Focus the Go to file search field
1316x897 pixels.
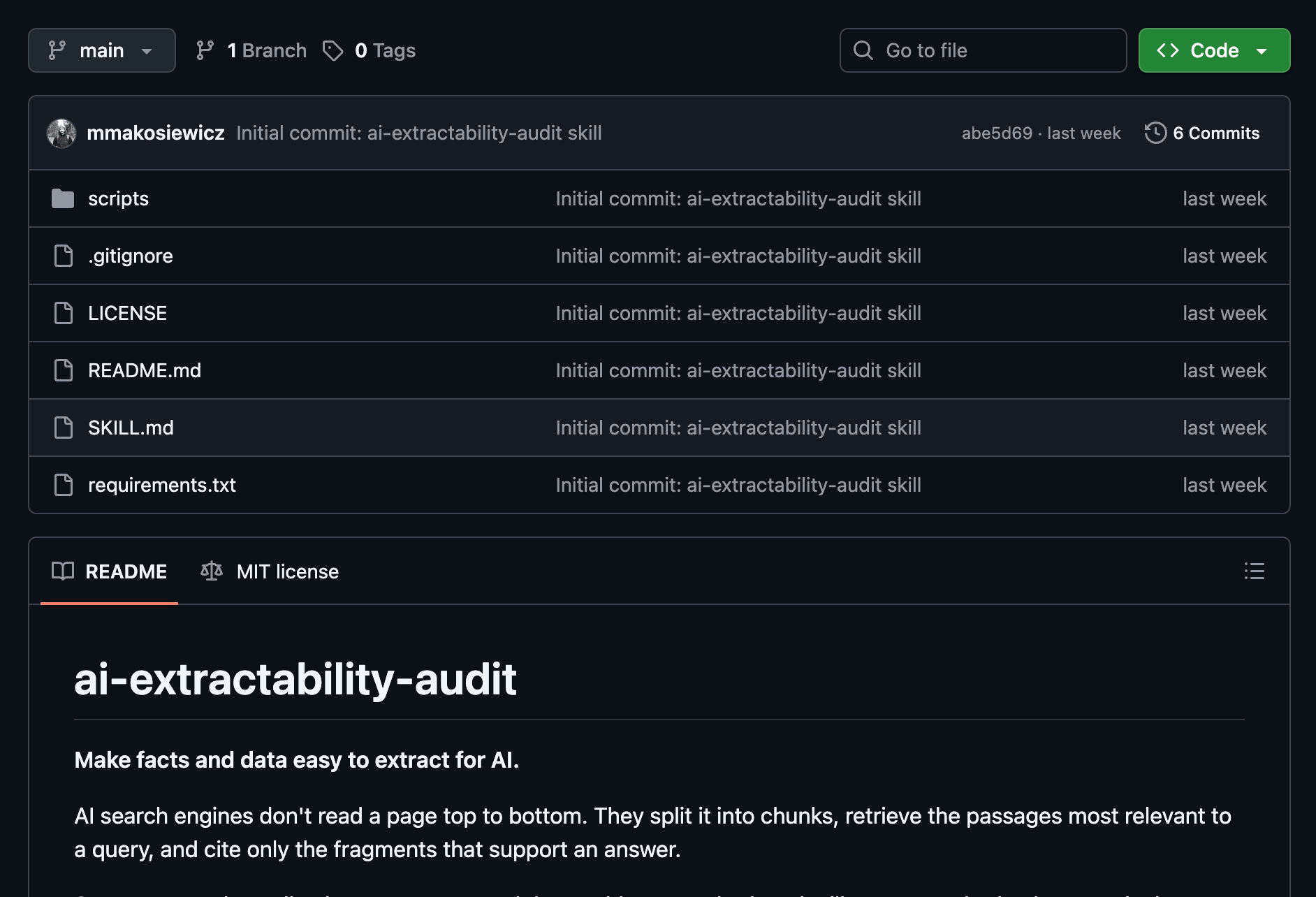(x=983, y=50)
